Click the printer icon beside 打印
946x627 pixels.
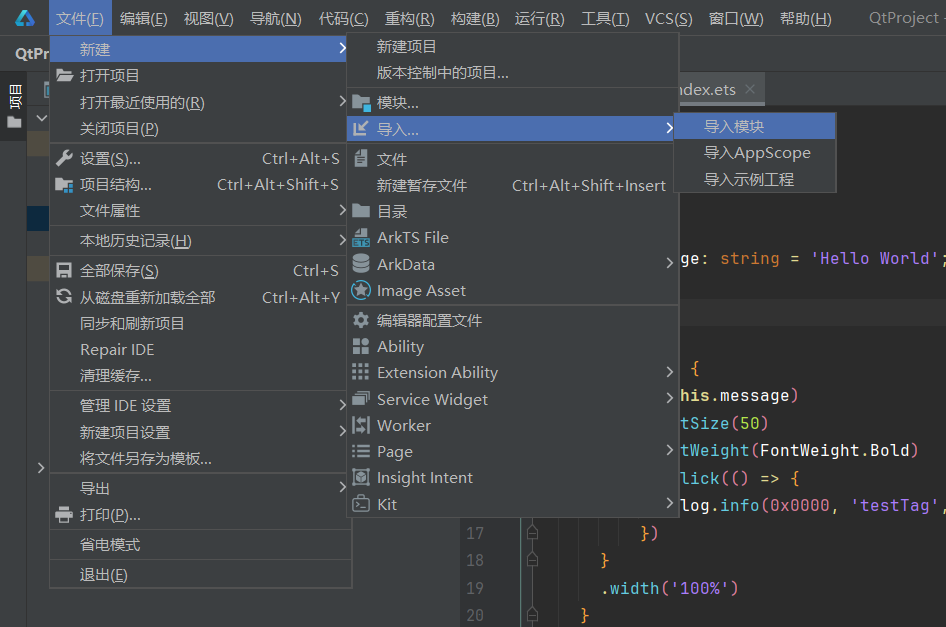click(64, 515)
